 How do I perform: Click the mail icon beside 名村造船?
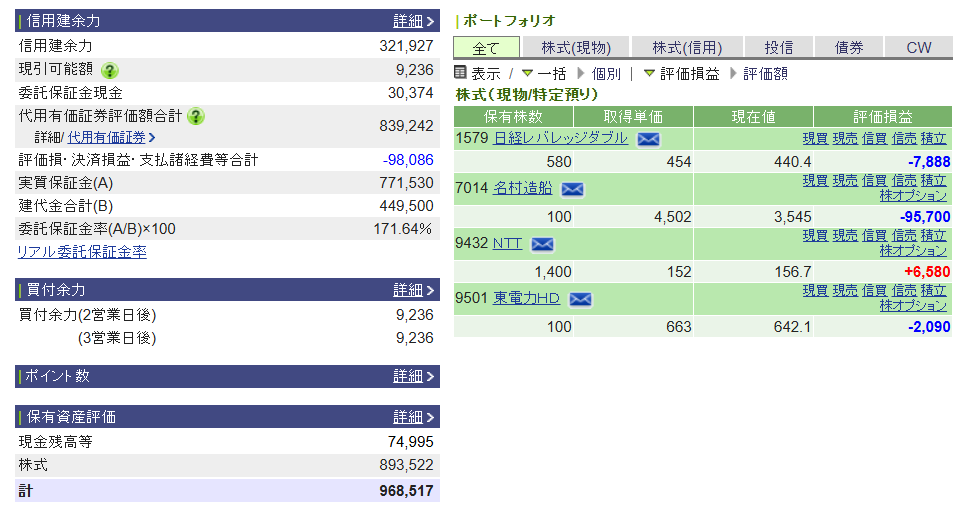pos(571,188)
